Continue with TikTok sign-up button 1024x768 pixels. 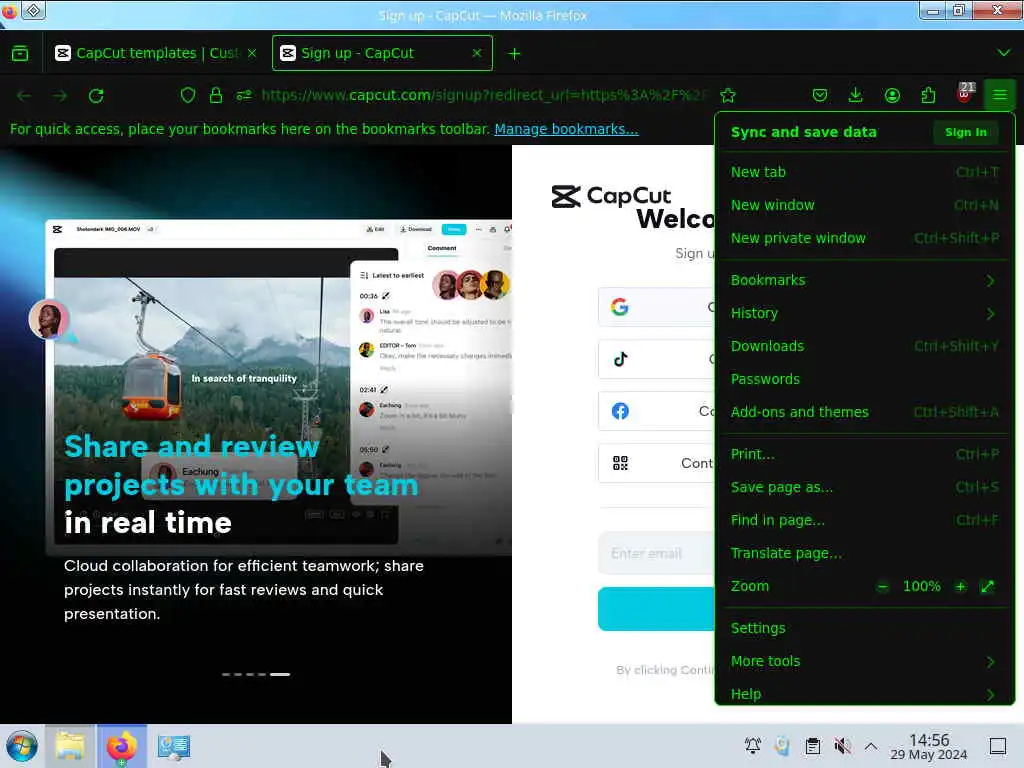(x=656, y=359)
